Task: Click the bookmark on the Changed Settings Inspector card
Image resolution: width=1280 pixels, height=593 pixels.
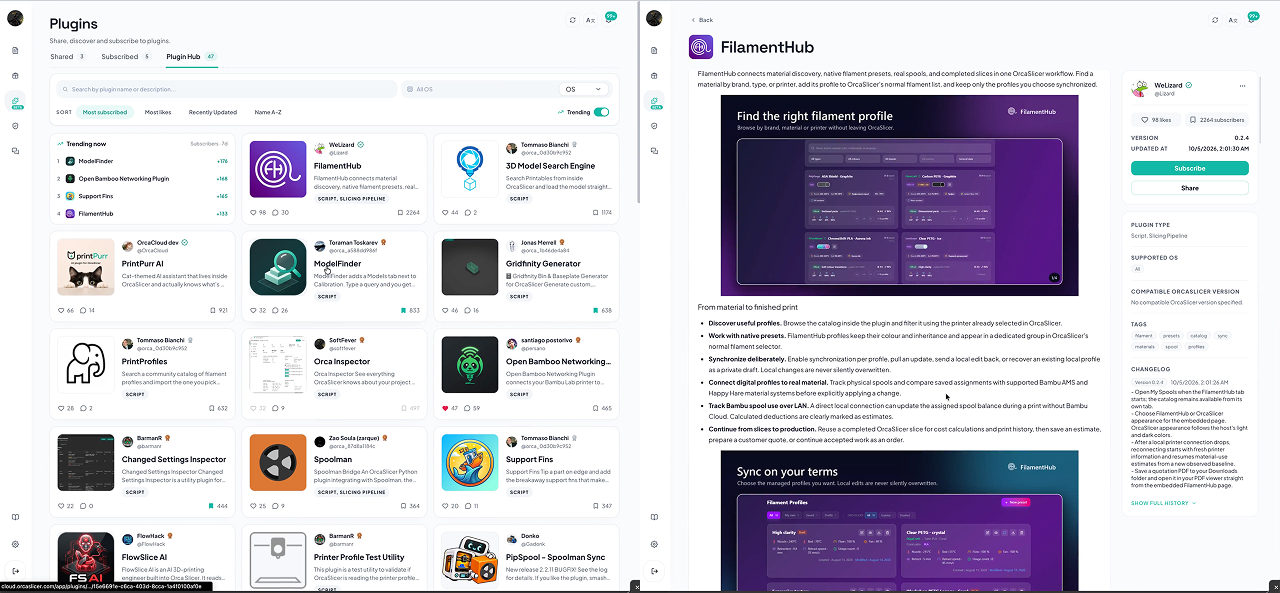Action: (210, 506)
